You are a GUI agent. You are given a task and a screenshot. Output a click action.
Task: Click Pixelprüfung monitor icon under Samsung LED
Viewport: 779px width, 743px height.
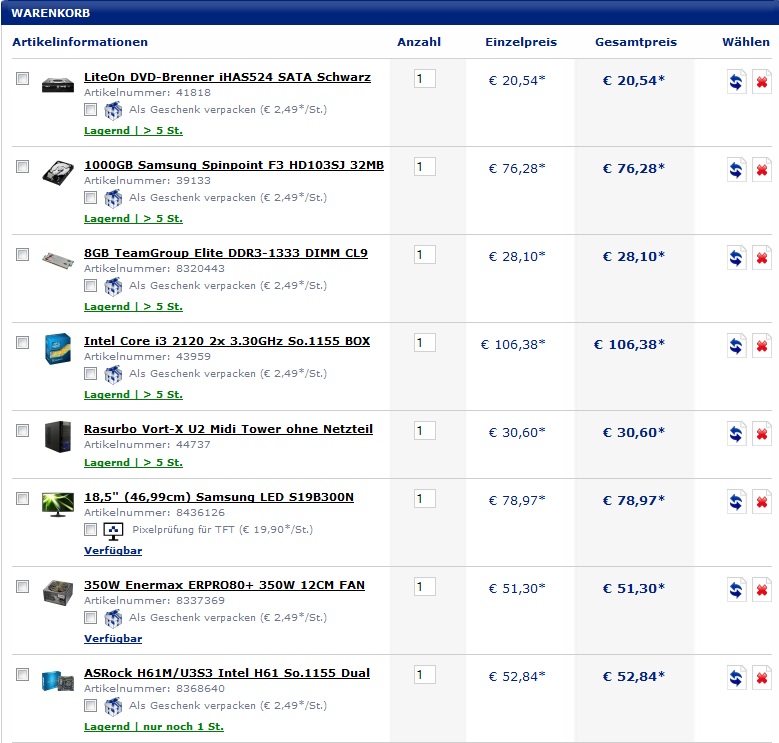pos(113,530)
